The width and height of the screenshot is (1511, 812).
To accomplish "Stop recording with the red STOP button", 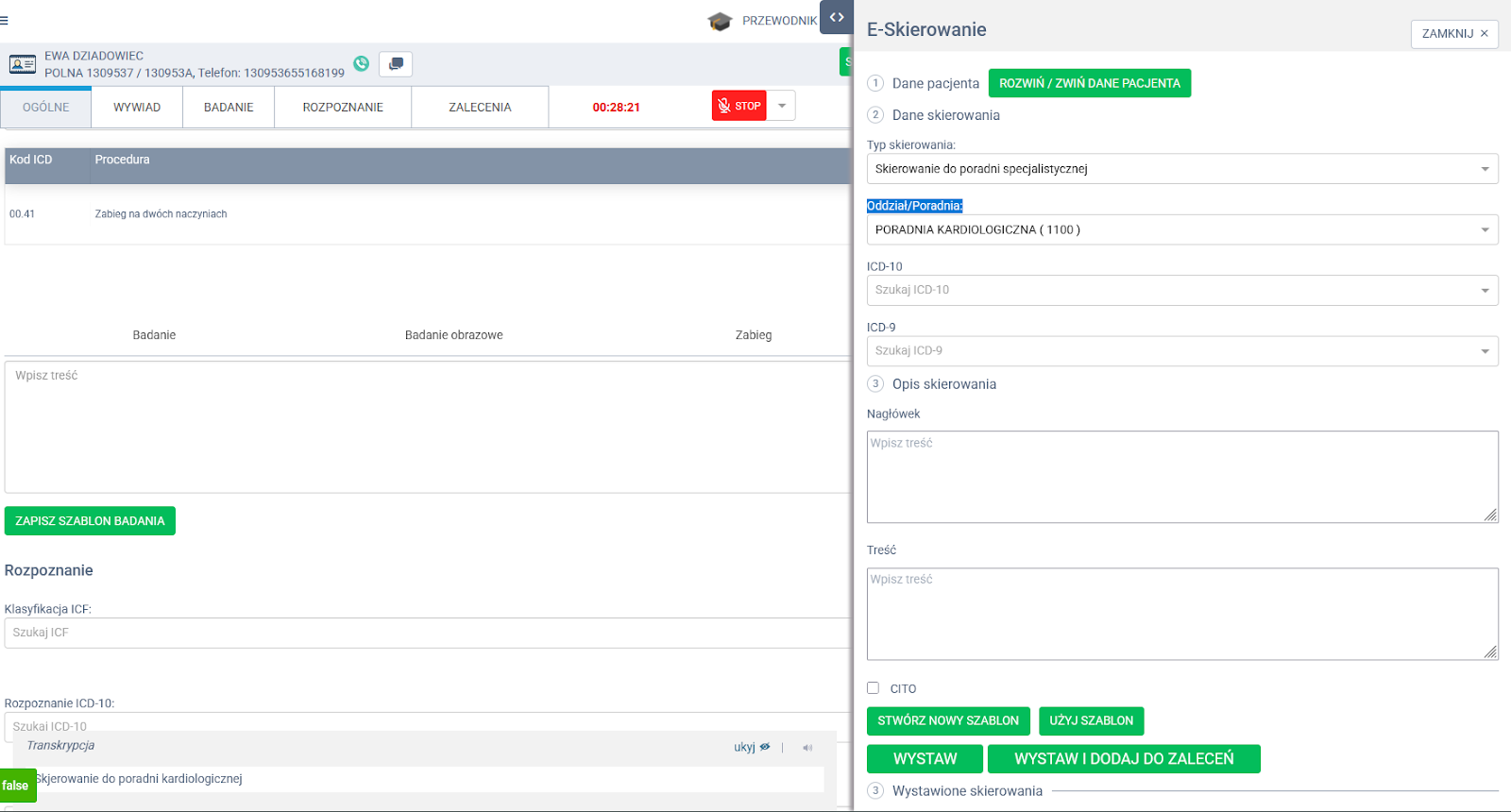I will pyautogui.click(x=739, y=106).
